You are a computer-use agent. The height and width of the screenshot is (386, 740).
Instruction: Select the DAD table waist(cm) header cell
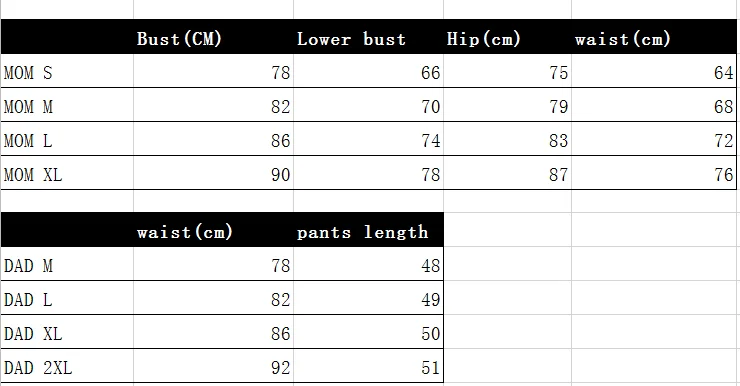point(213,230)
